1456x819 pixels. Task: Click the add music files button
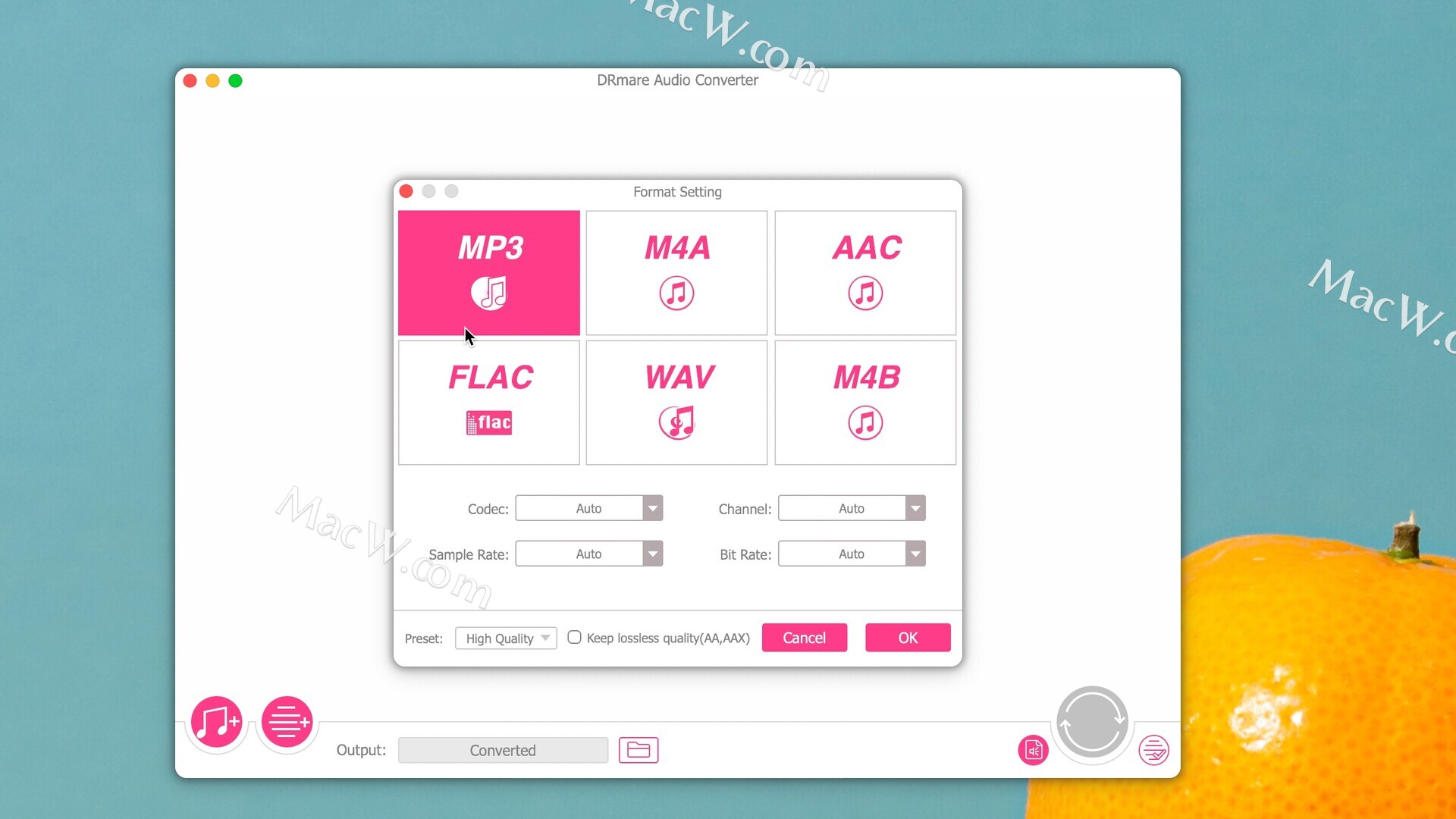216,722
